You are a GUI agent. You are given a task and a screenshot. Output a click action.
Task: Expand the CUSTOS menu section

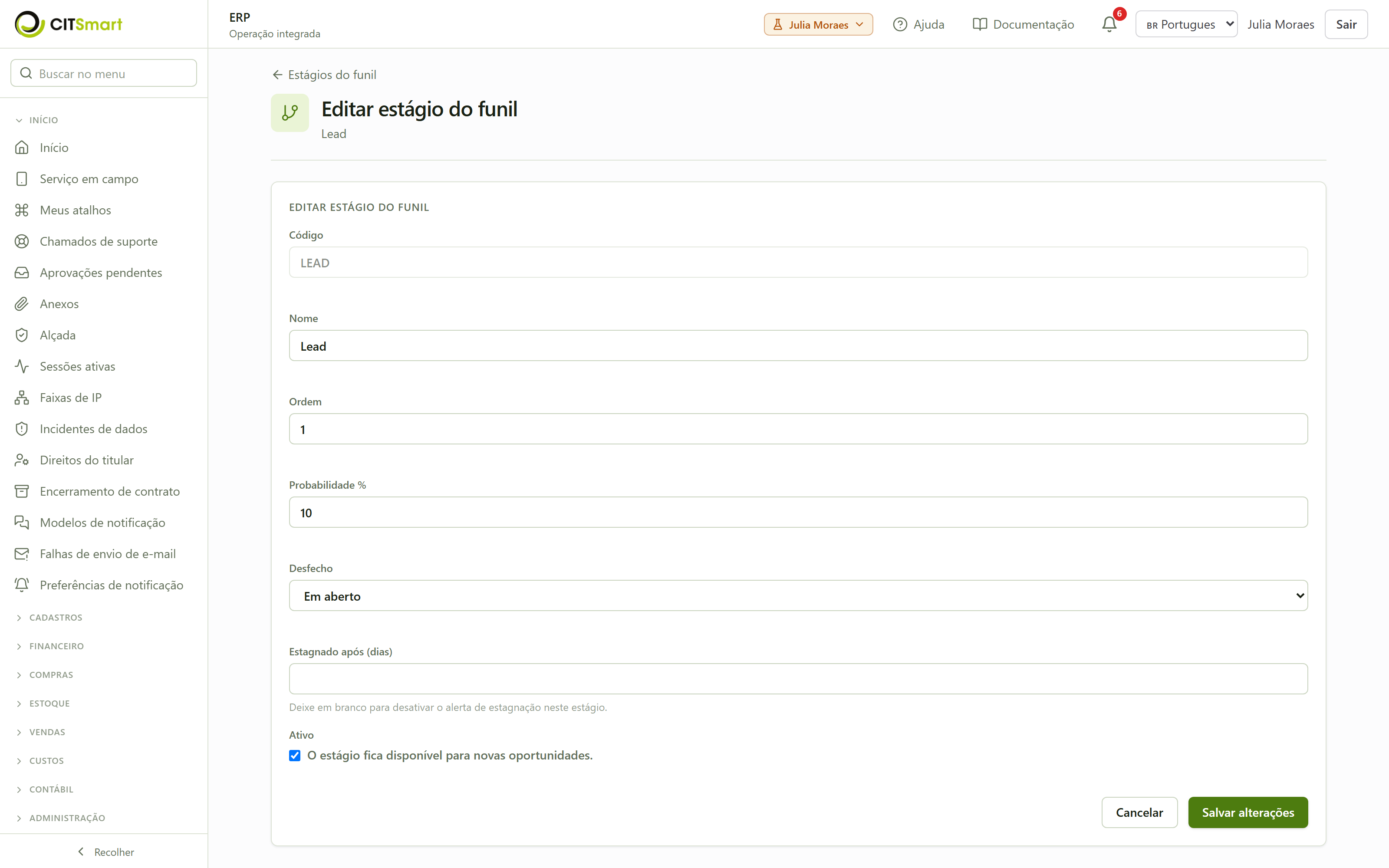40,761
